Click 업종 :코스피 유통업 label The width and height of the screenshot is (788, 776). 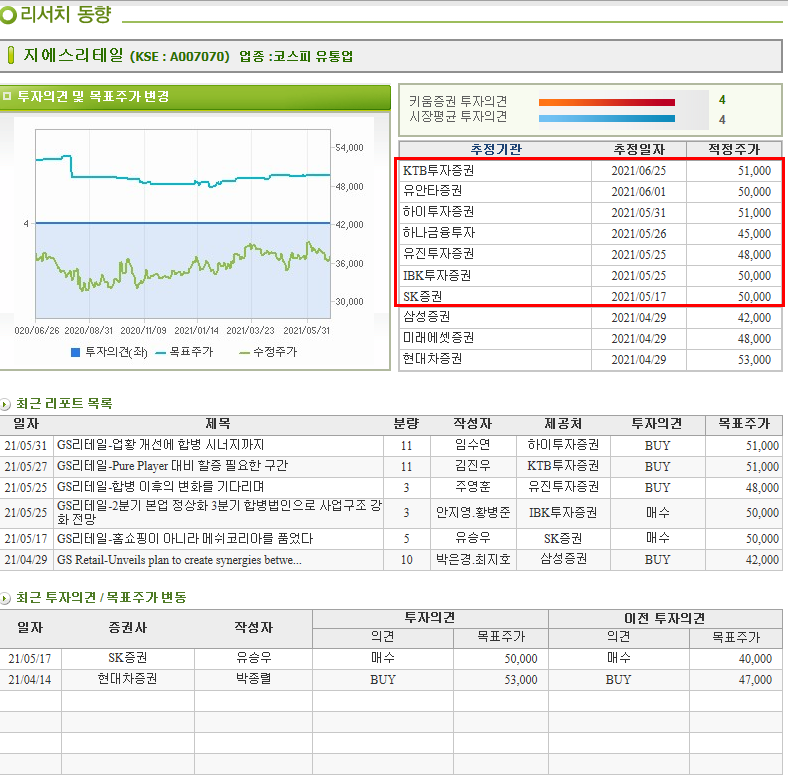[x=296, y=56]
